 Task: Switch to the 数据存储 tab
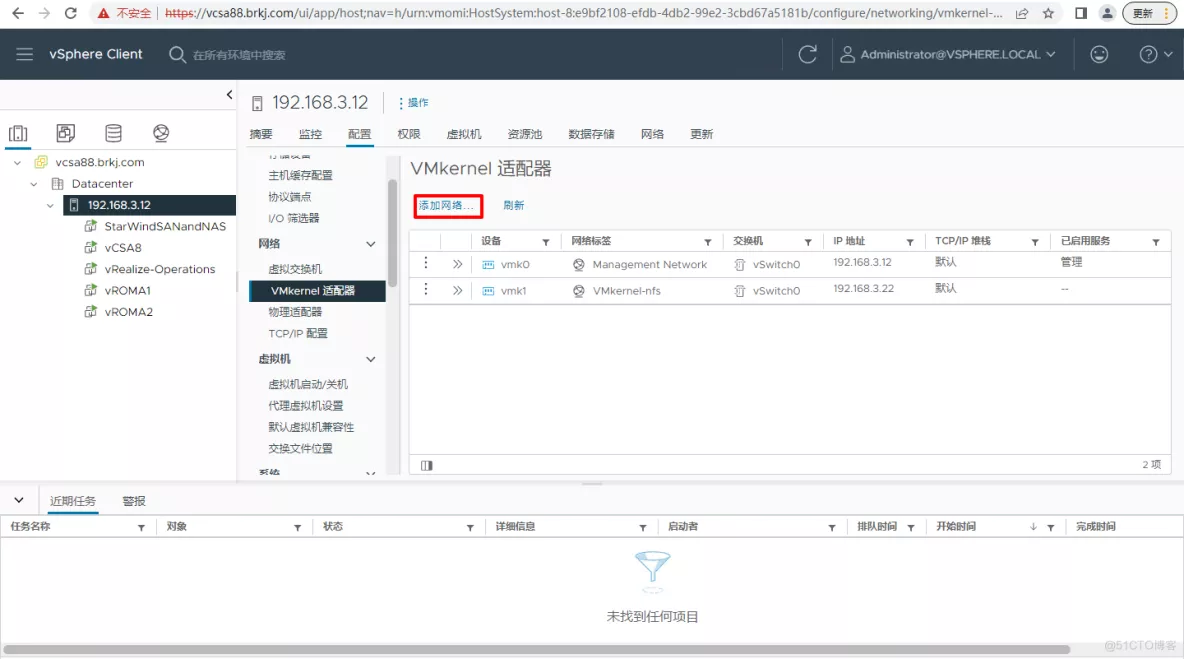click(591, 134)
